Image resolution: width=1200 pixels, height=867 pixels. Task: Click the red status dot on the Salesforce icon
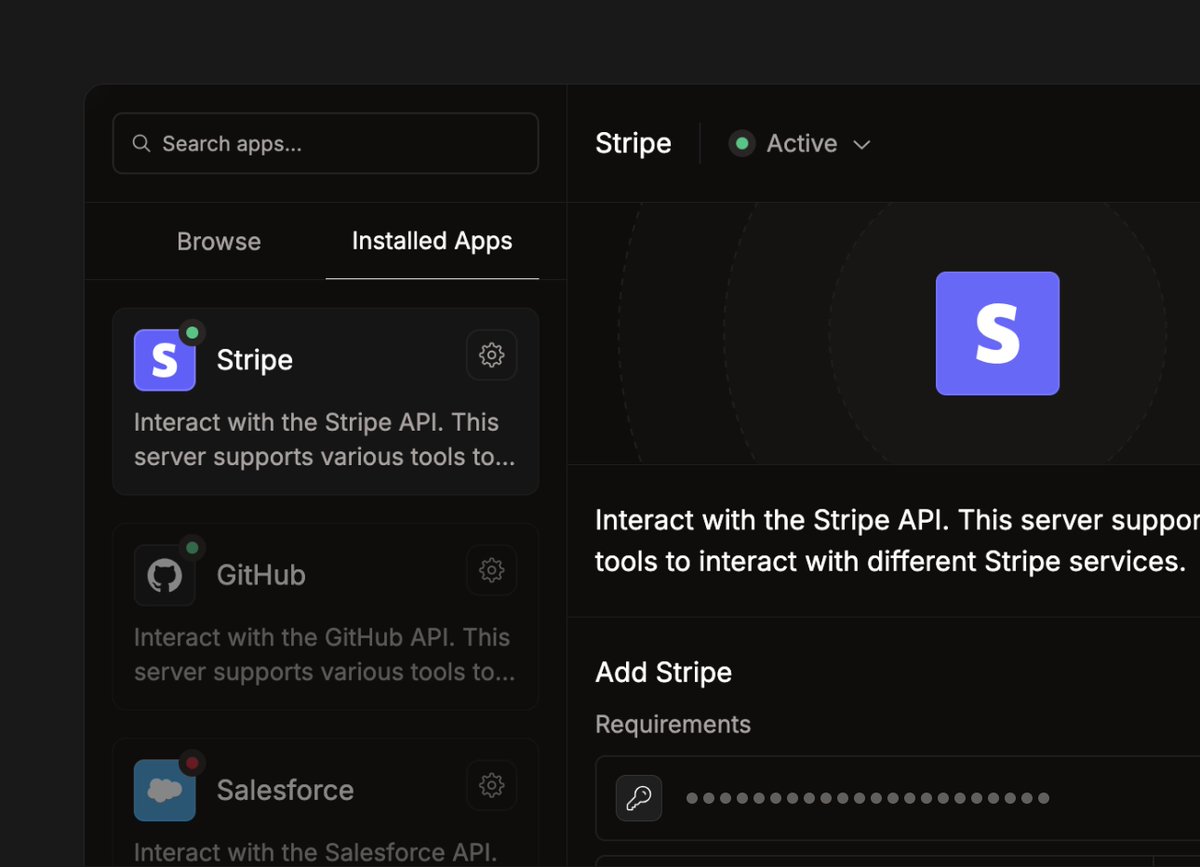(192, 763)
